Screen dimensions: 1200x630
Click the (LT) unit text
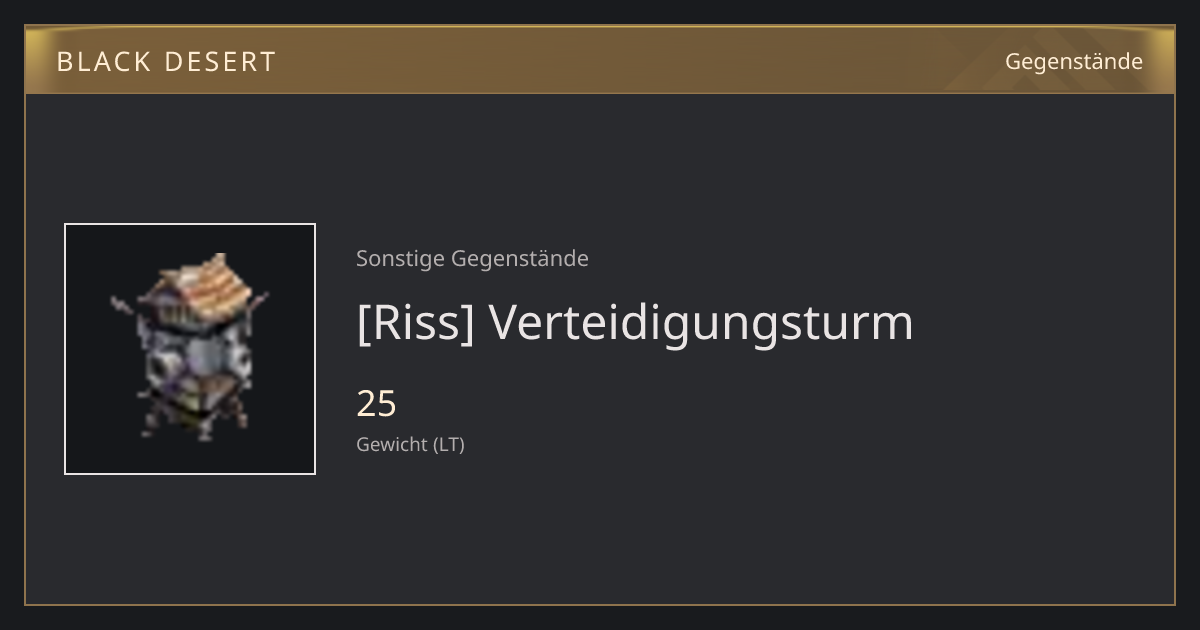[x=449, y=445]
